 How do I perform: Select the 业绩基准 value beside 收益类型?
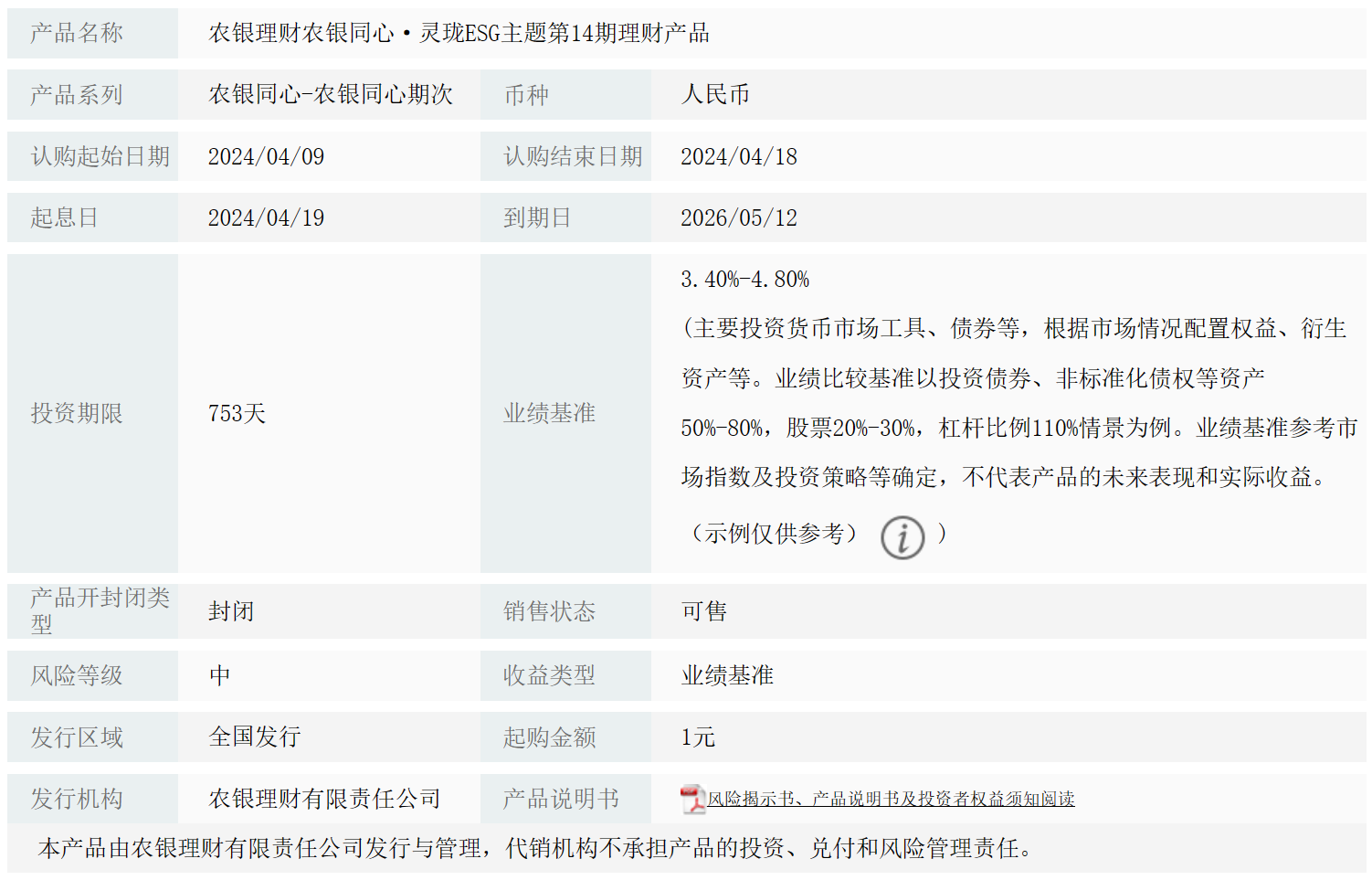[727, 676]
